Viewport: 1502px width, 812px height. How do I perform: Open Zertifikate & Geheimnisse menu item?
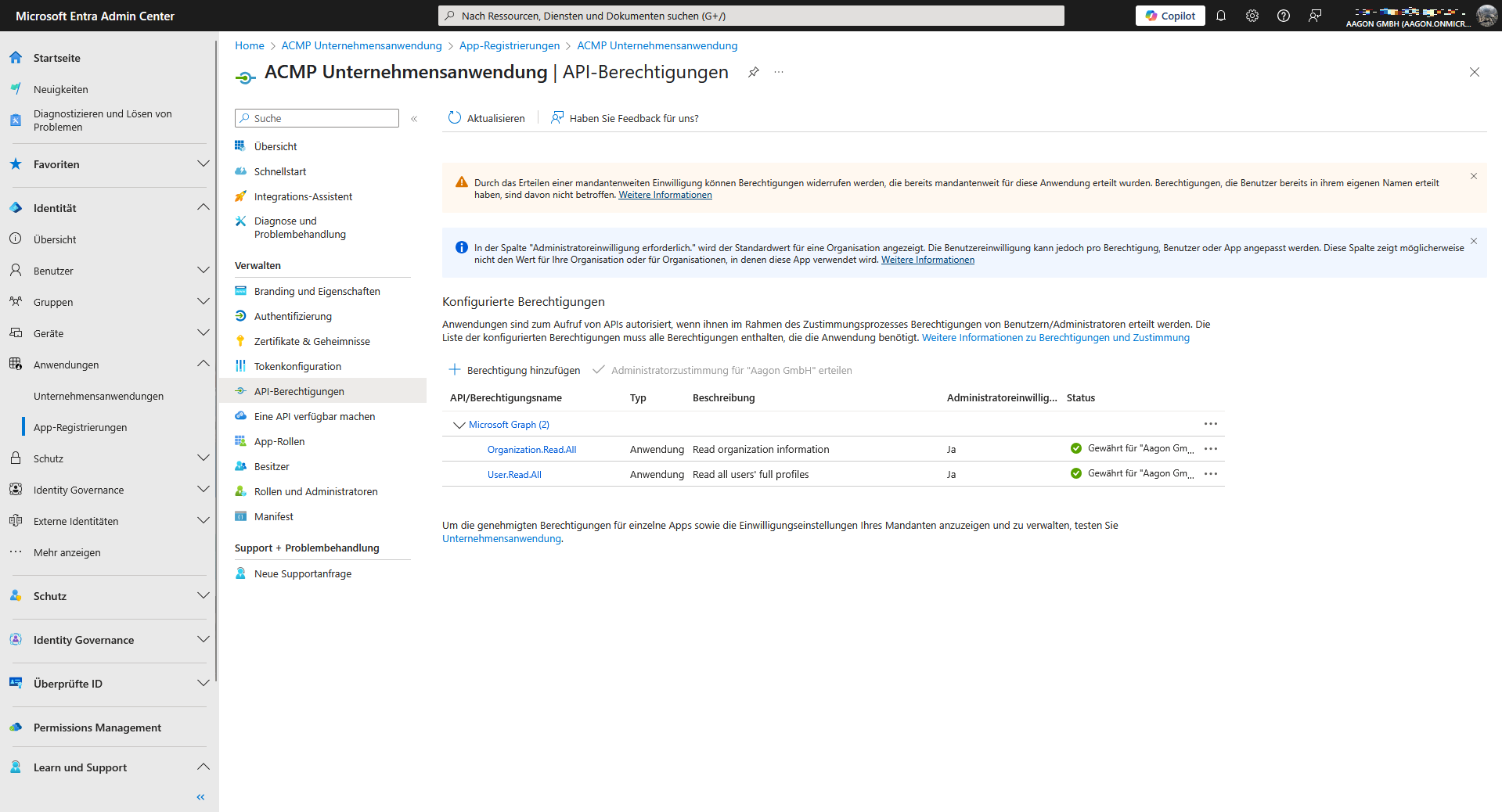pyautogui.click(x=312, y=341)
